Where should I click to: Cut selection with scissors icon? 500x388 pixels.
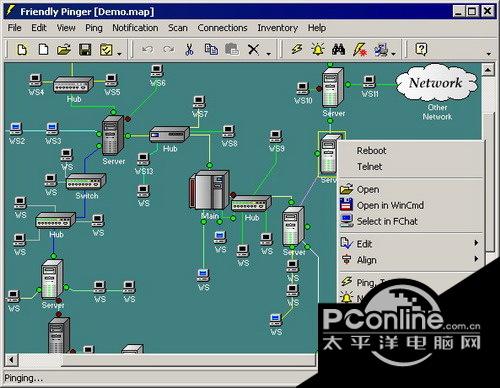tap(190, 50)
